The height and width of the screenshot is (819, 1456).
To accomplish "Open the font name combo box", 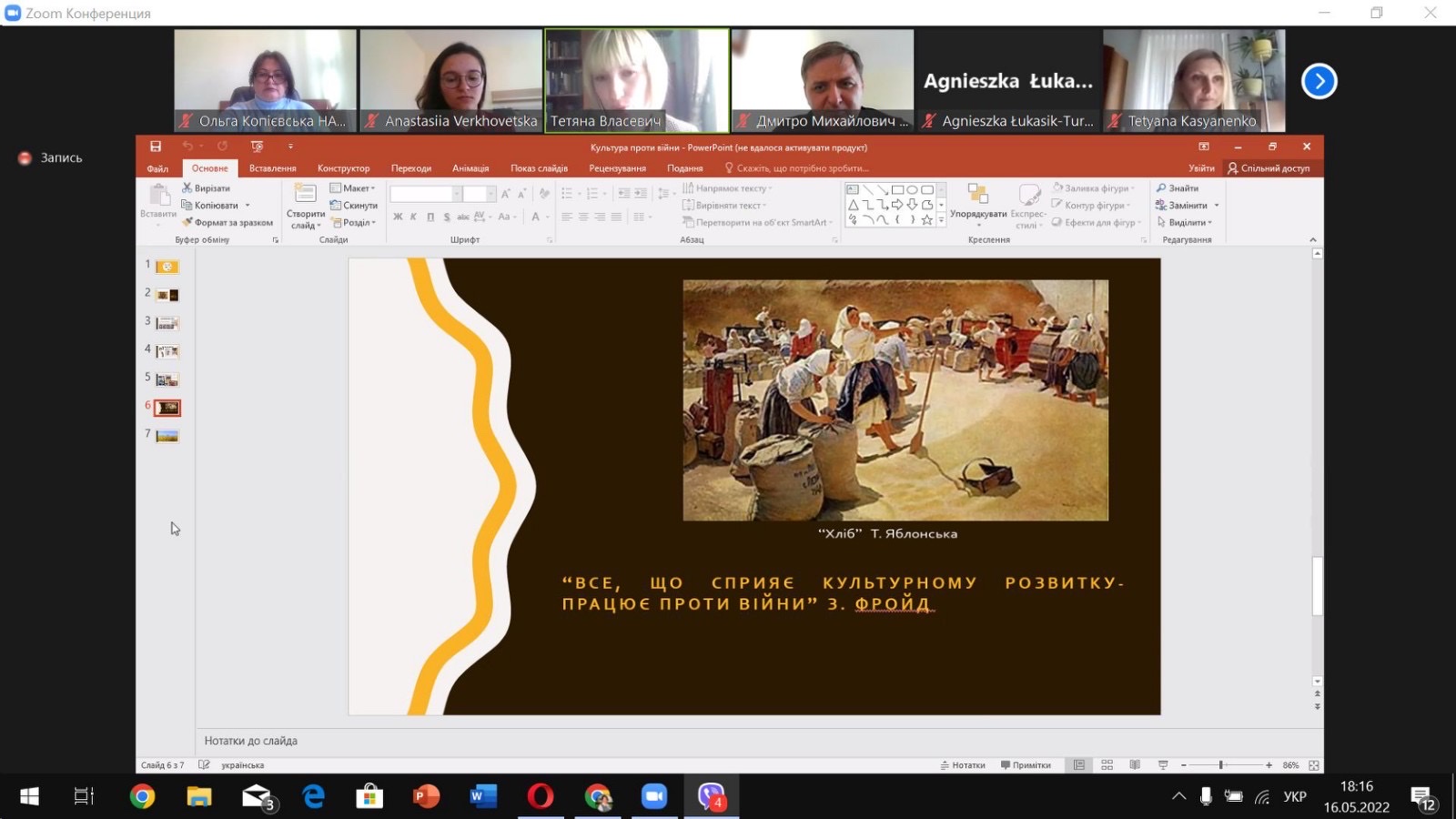I will pyautogui.click(x=426, y=194).
